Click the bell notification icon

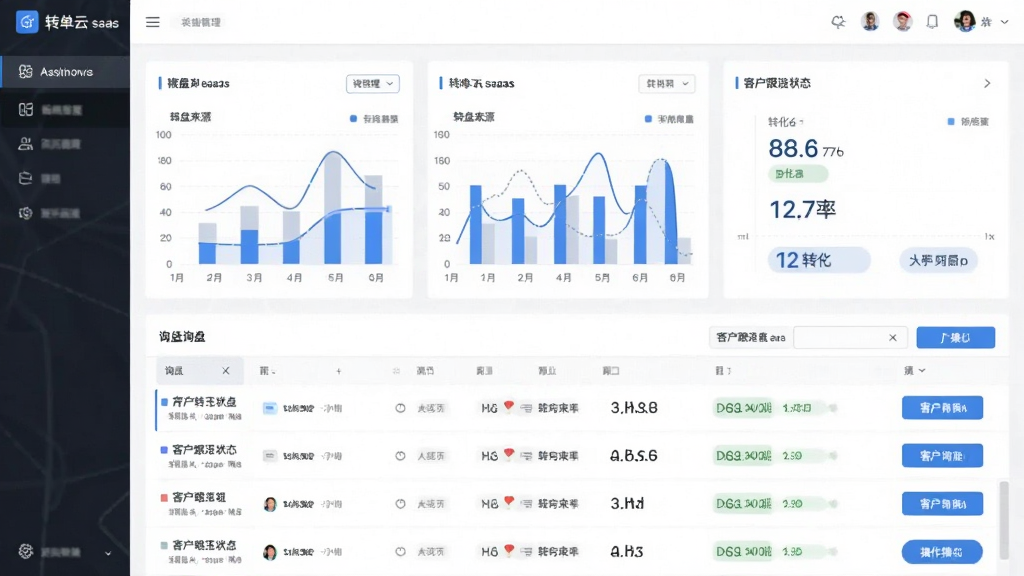point(932,22)
